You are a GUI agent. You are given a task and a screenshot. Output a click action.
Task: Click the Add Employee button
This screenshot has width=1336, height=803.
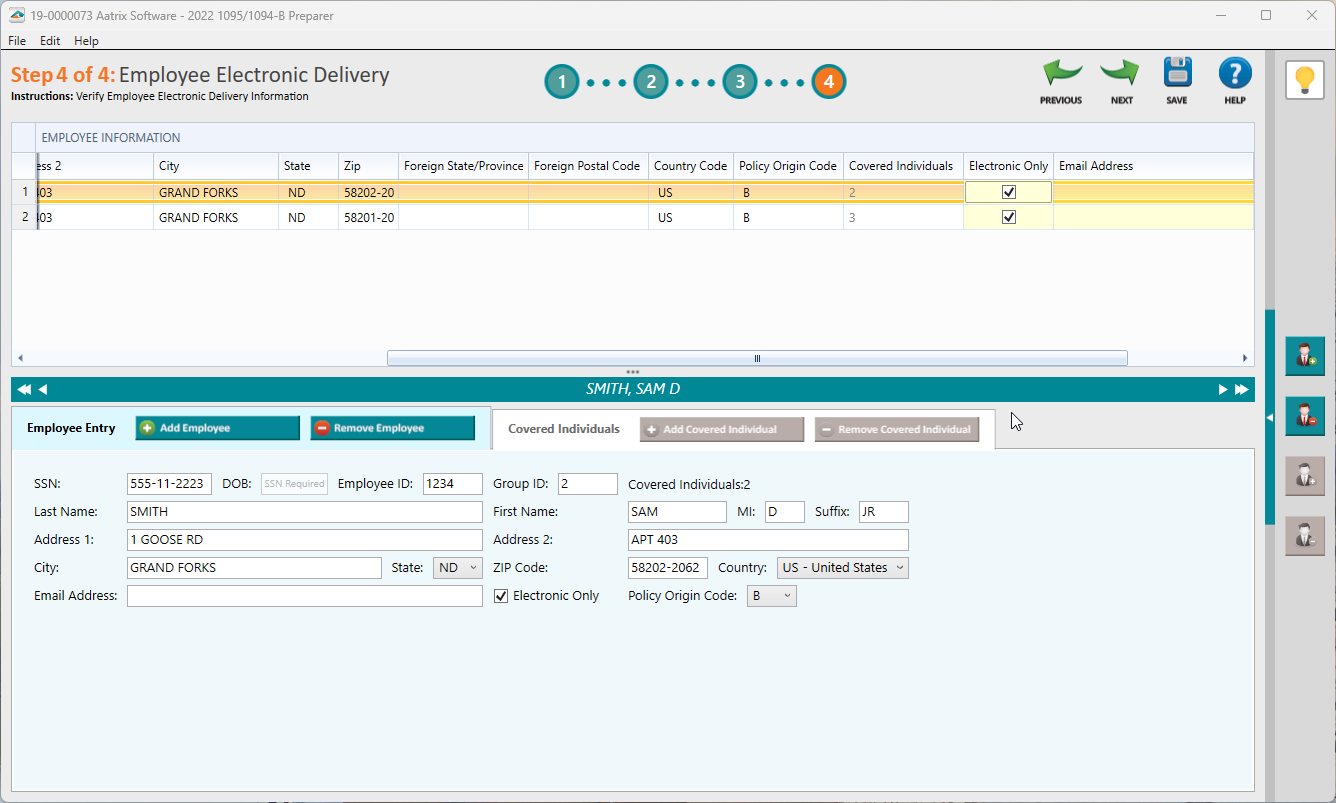[x=217, y=427]
